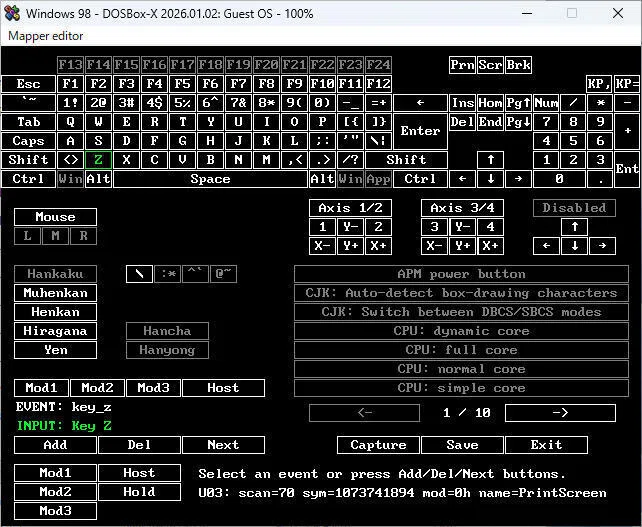Select the Hom (Home) key
This screenshot has width=642, height=527.
[x=491, y=102]
